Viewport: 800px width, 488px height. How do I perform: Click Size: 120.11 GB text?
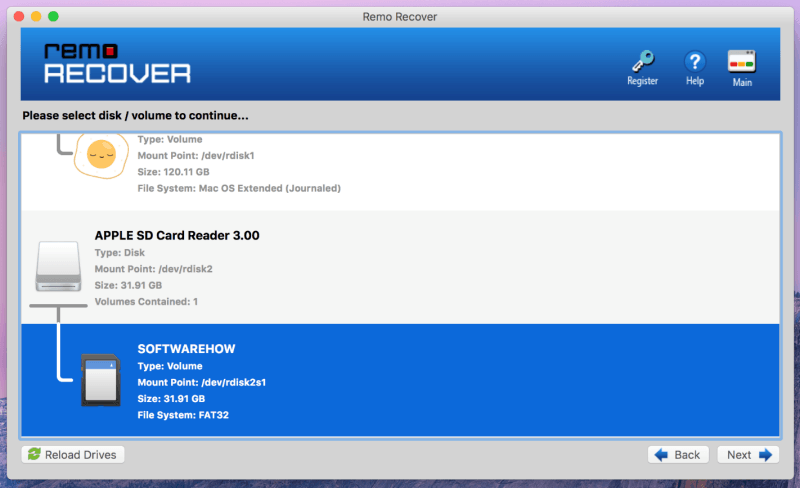173,172
